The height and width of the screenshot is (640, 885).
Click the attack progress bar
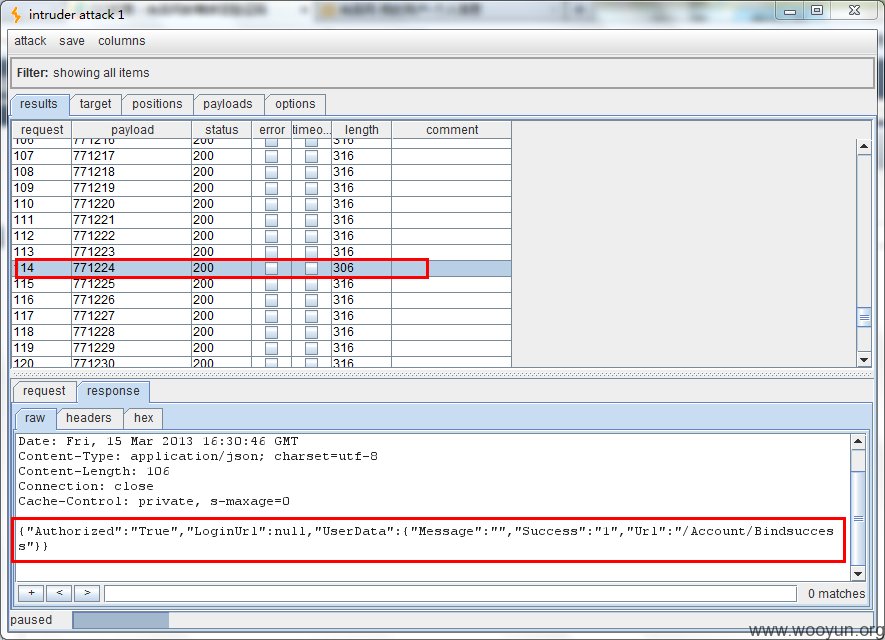pos(471,620)
